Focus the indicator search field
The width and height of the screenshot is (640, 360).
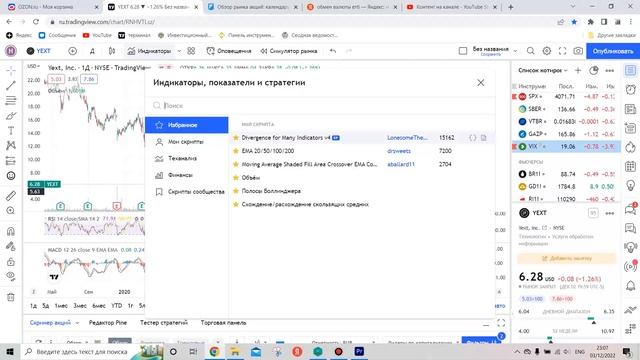tap(320, 105)
